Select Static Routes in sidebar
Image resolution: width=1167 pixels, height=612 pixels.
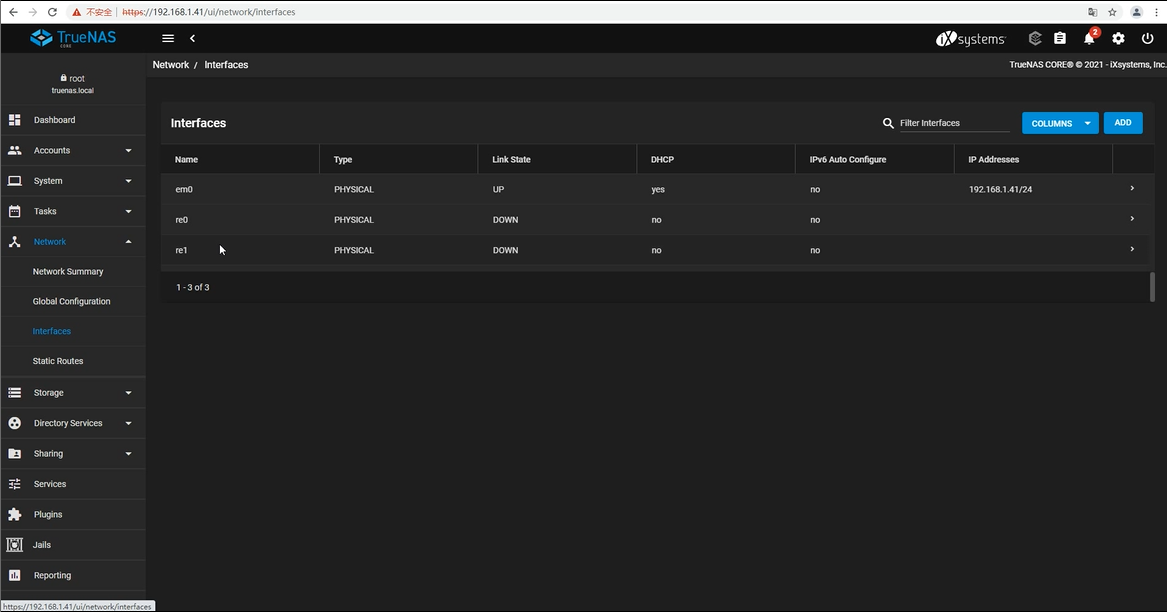pos(58,361)
